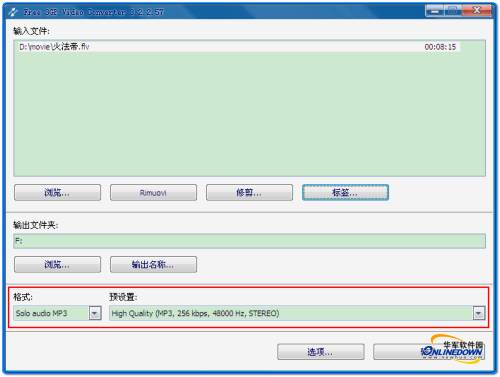500x377 pixels.
Task: Open the 修剪... trim dialog
Action: point(249,193)
